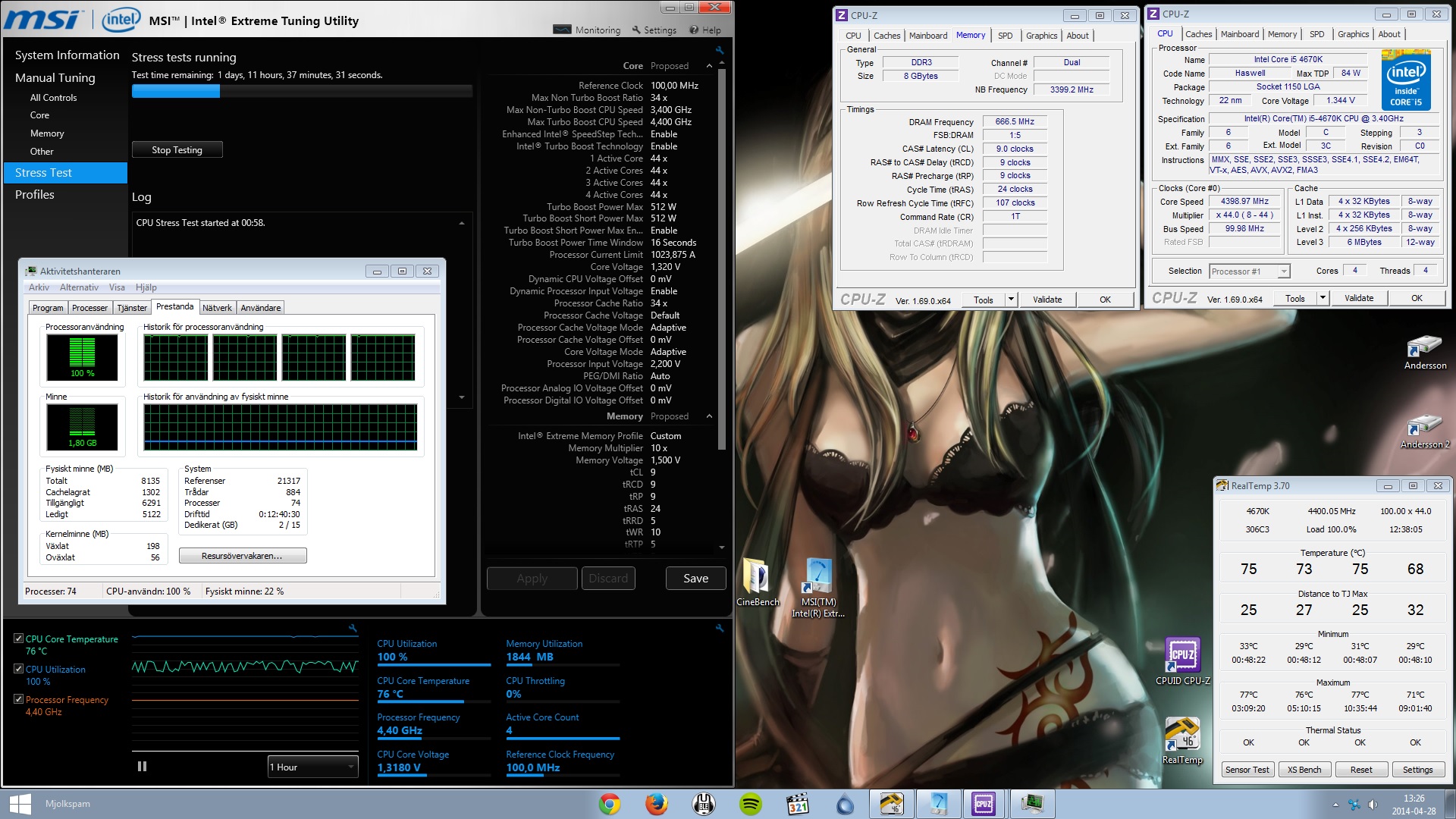Open the Windows Start button
The width and height of the screenshot is (1456, 819).
coord(20,804)
